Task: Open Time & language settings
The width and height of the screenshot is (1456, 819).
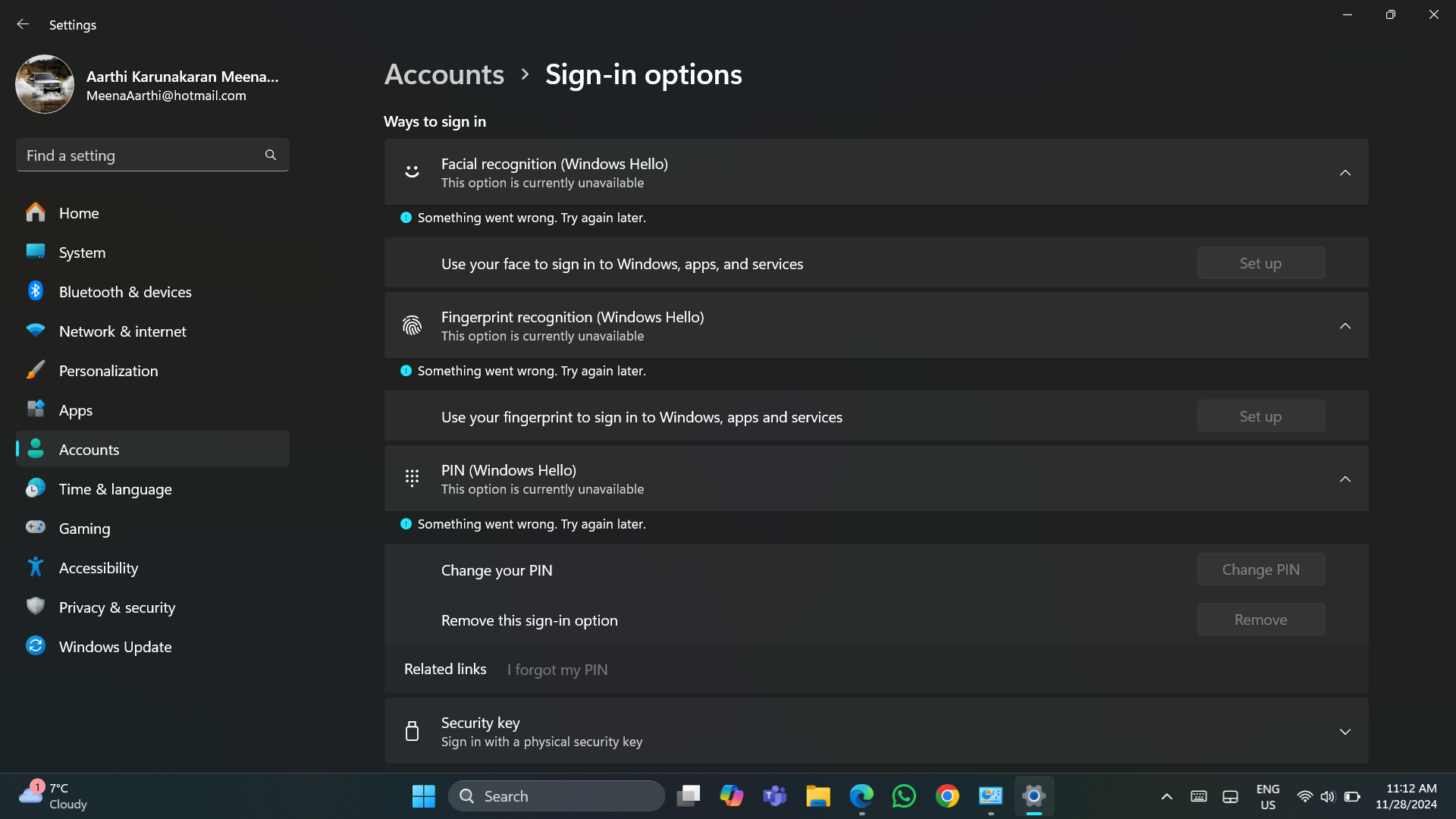Action: [x=152, y=489]
